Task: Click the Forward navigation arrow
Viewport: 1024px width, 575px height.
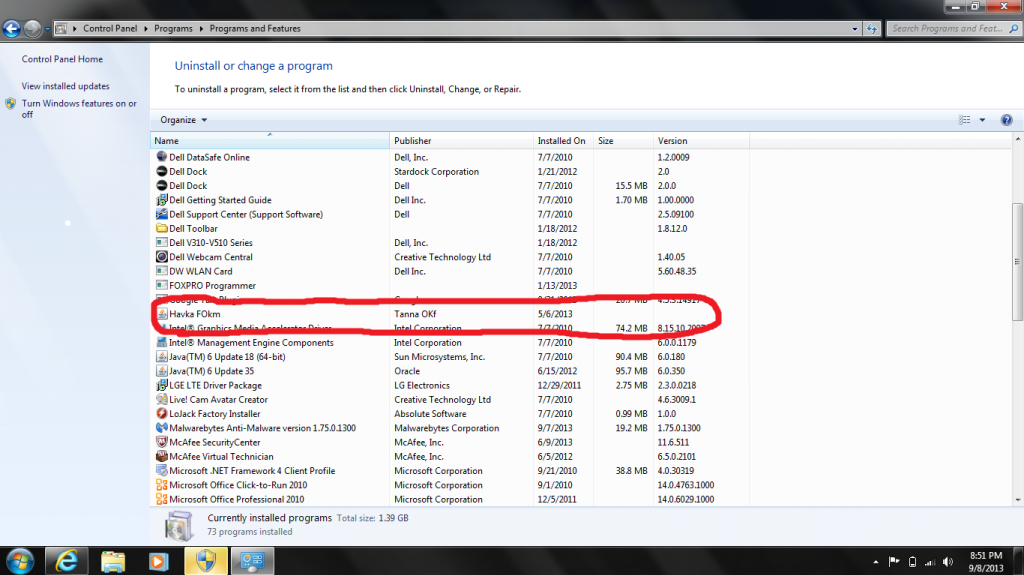Action: pyautogui.click(x=32, y=28)
